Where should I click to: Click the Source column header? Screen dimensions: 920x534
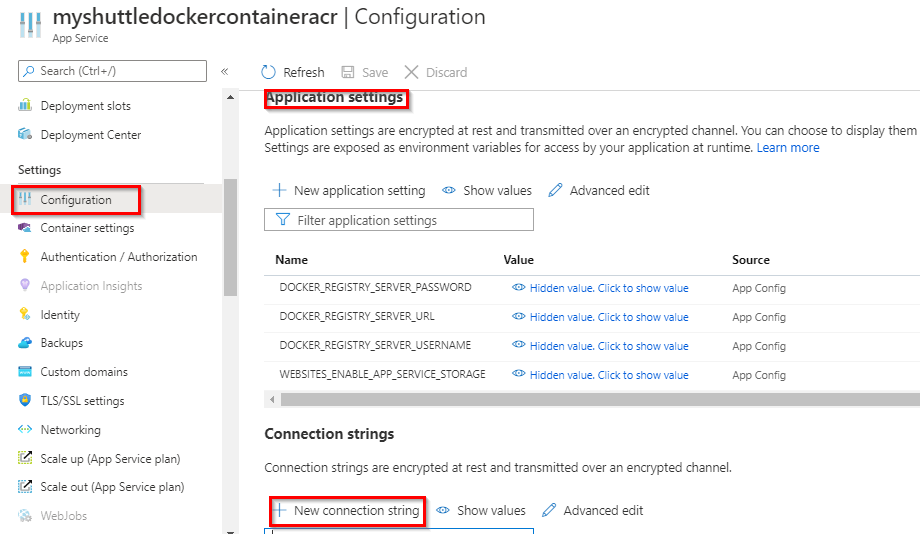(x=751, y=259)
